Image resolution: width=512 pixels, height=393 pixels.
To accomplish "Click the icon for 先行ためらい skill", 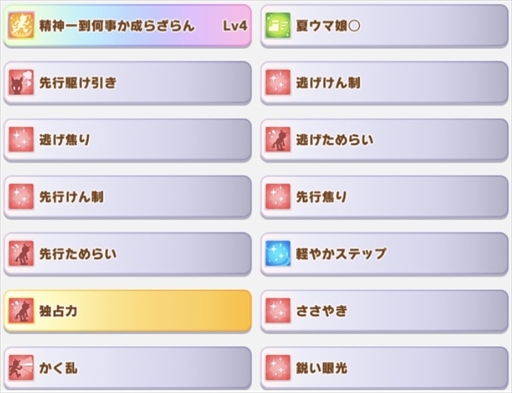I will [x=21, y=253].
